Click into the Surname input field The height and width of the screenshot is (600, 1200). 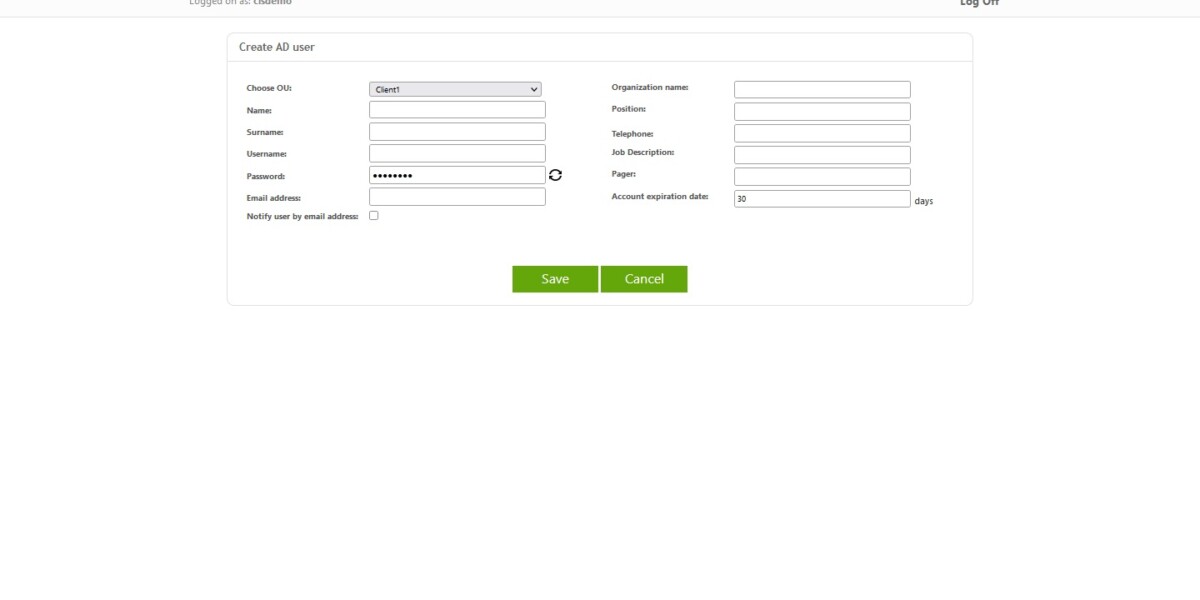click(456, 131)
